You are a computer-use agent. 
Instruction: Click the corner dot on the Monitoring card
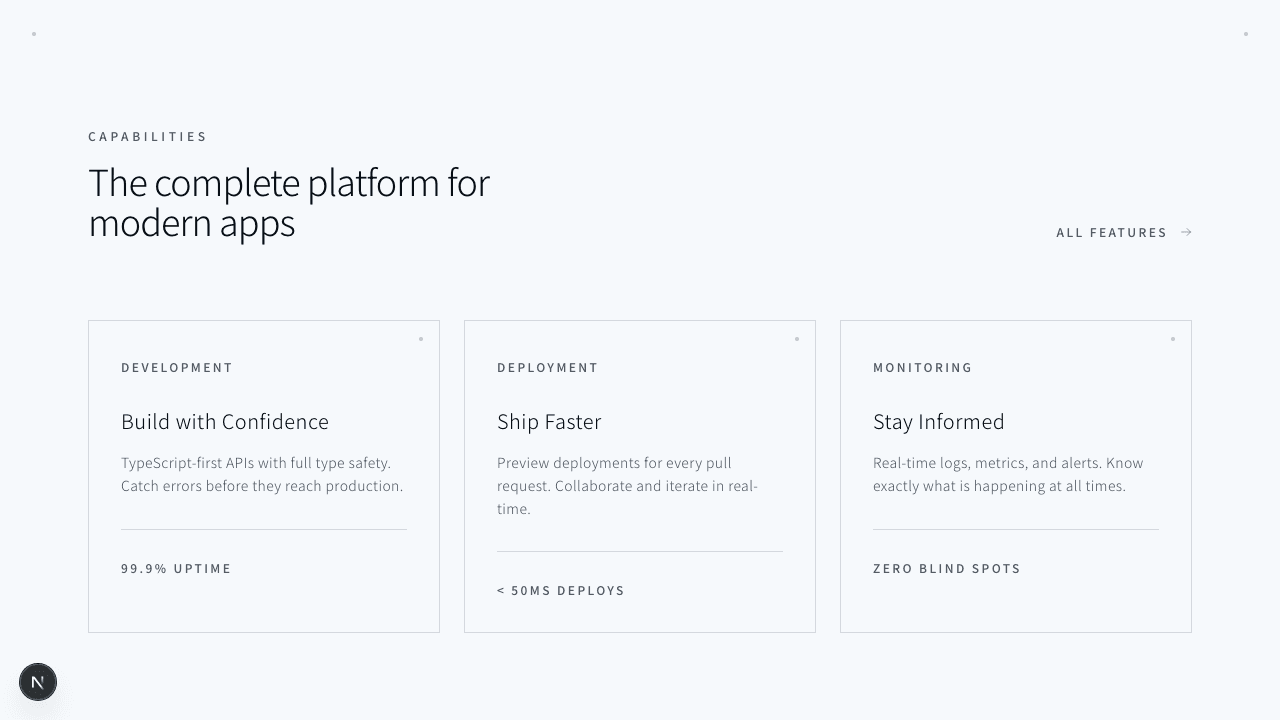[x=1173, y=339]
